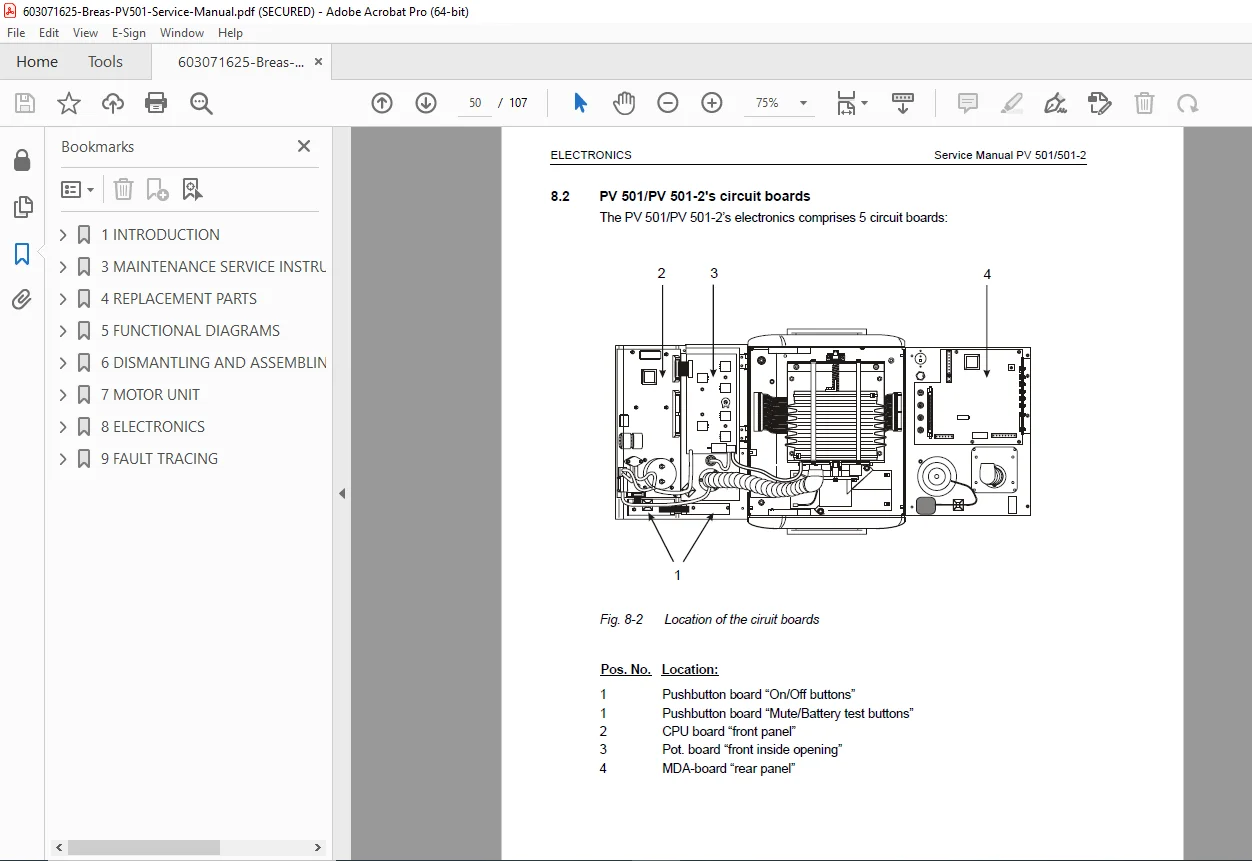The width and height of the screenshot is (1252, 861).
Task: Close the Bookmarks panel
Action: 304,146
